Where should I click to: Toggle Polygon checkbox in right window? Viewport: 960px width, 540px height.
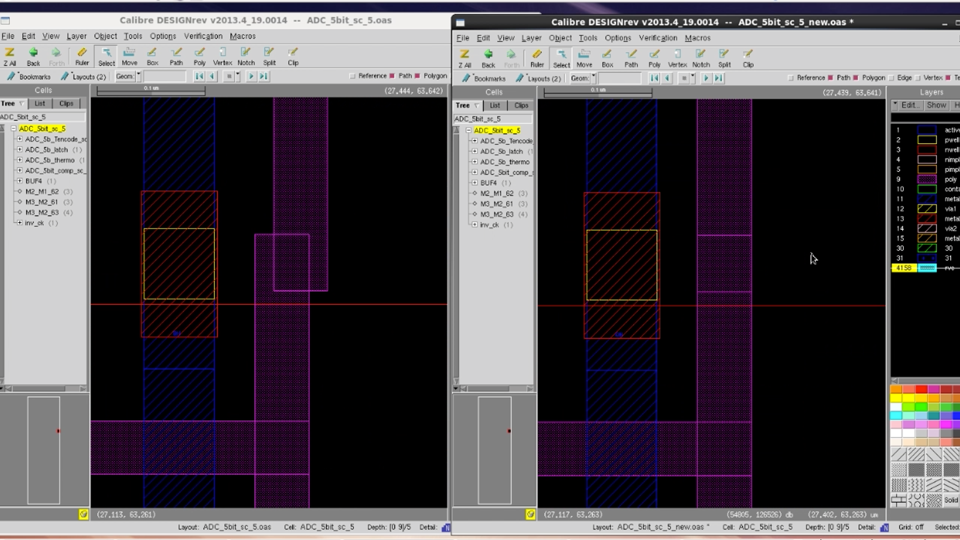[x=855, y=78]
